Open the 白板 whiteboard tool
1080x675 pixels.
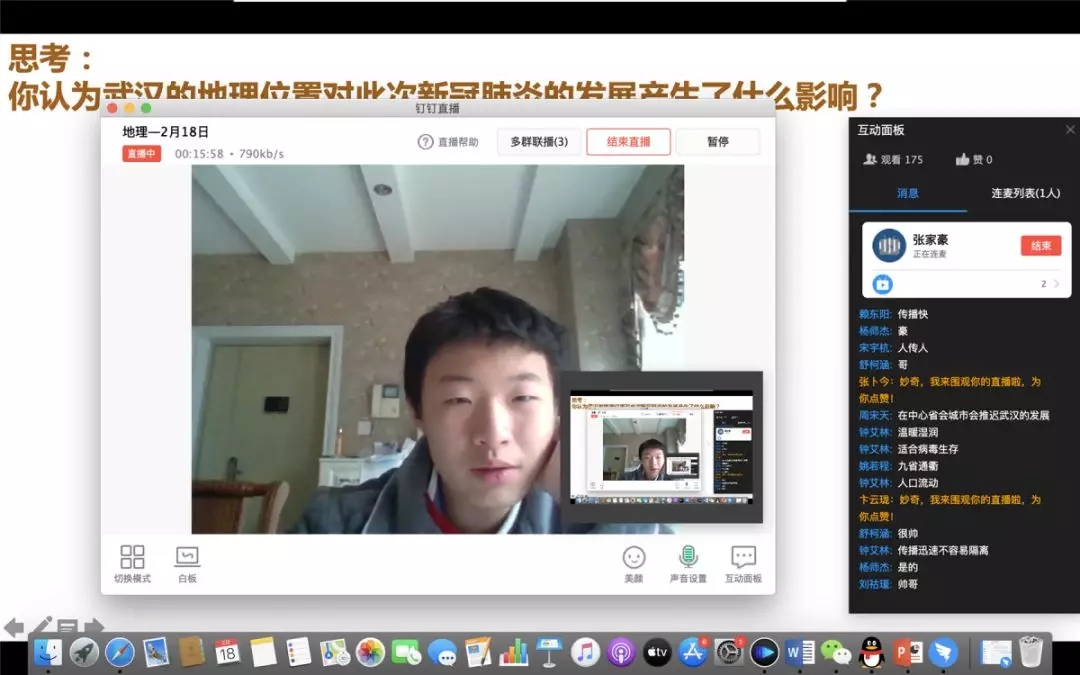[187, 558]
